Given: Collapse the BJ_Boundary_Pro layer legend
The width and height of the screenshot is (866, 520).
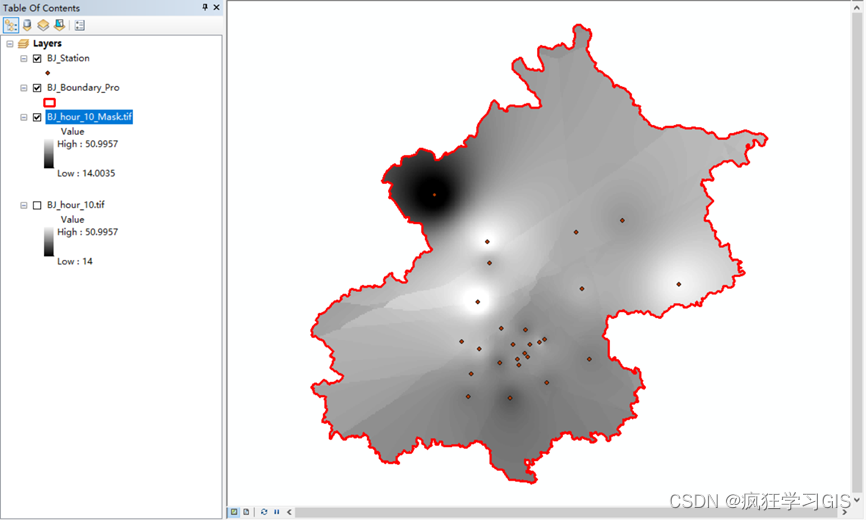Looking at the screenshot, I should (x=24, y=88).
